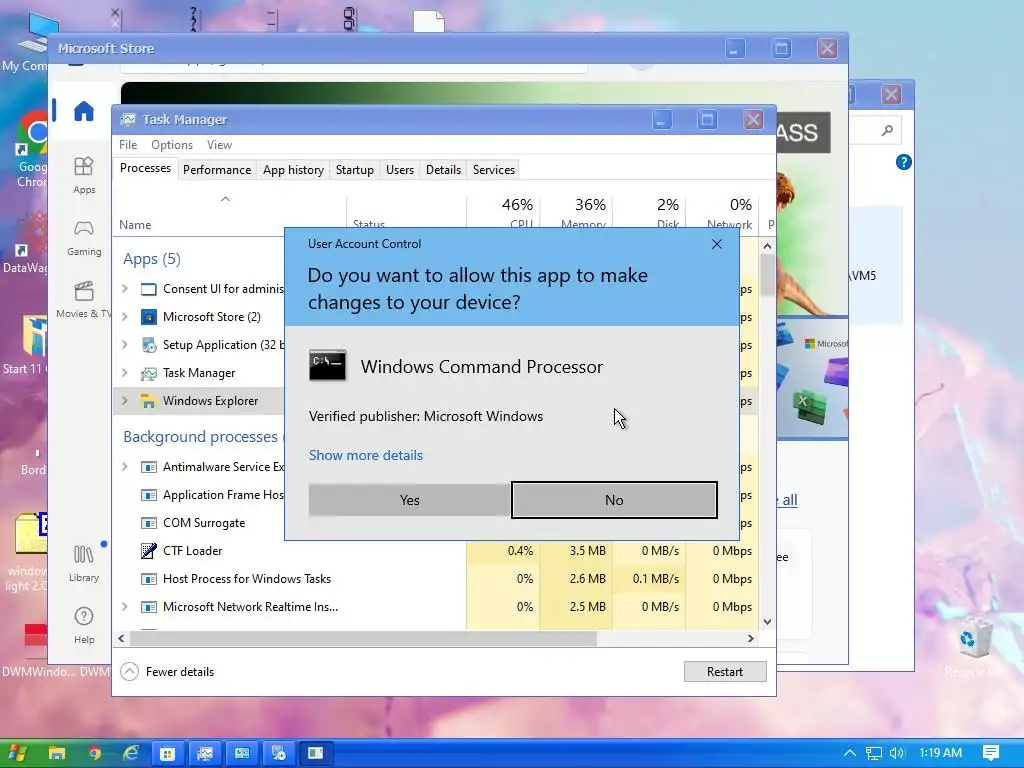Switch to the App history tab
Viewport: 1024px width, 768px height.
[293, 170]
